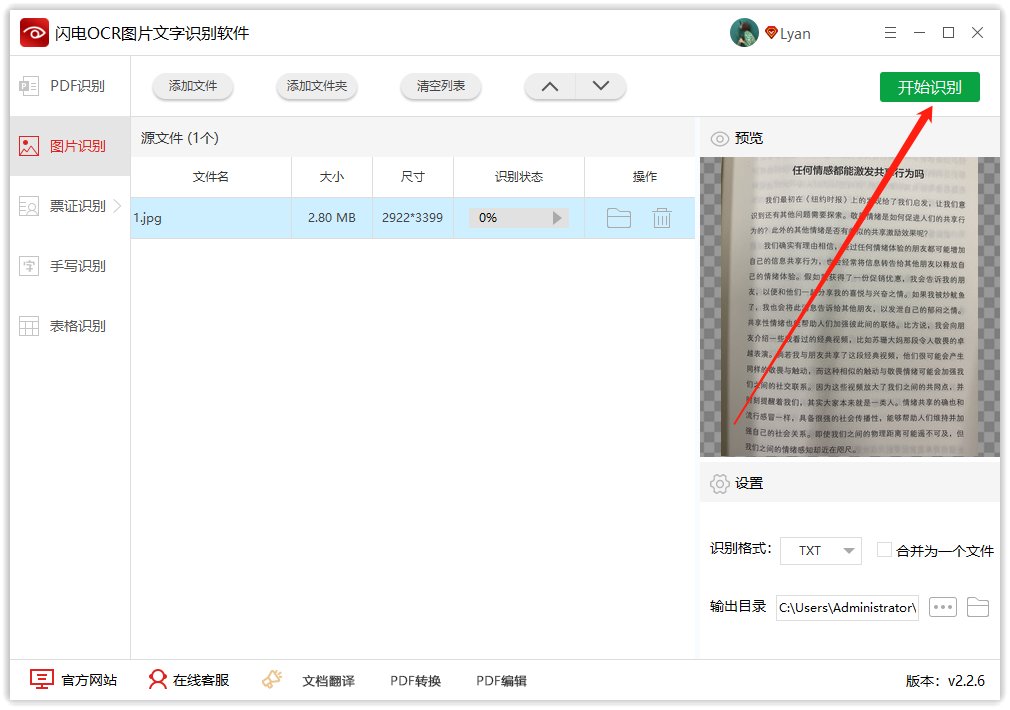Open the 识别格式 TXT dropdown
This screenshot has height=710, width=1010.
click(x=820, y=550)
